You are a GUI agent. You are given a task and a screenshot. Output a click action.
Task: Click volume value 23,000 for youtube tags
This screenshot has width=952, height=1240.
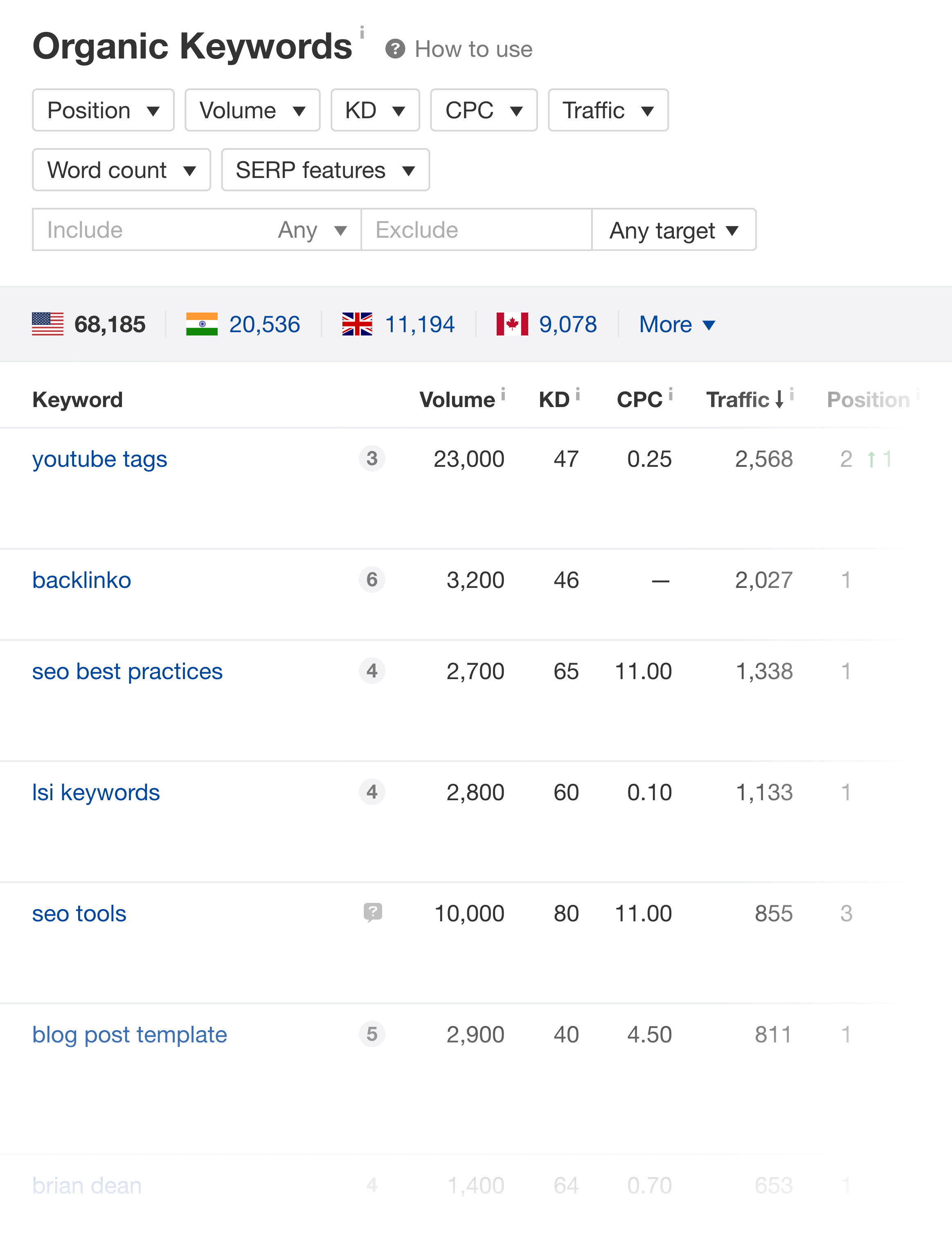click(469, 459)
